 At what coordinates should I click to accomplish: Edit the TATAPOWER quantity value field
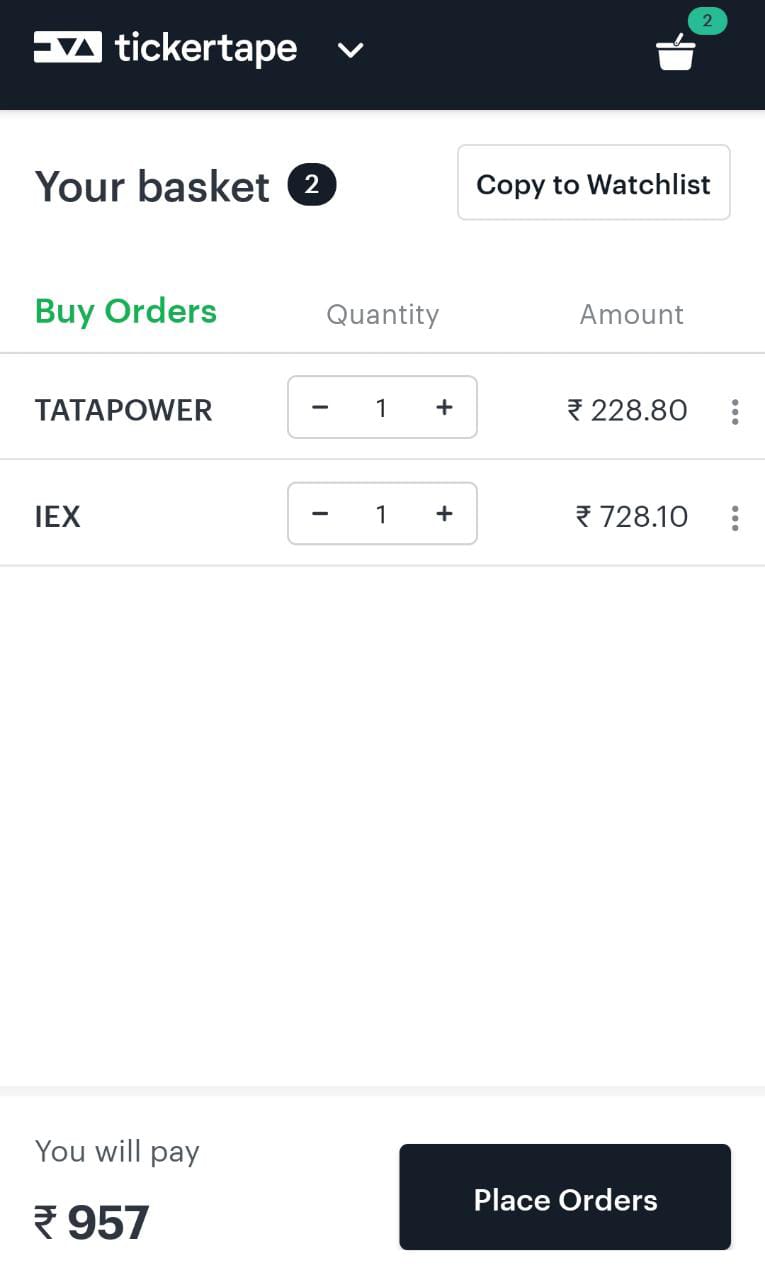pos(381,408)
